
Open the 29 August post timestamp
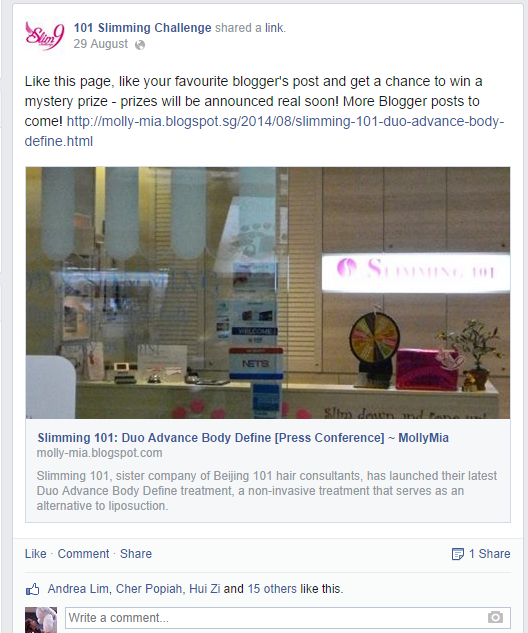(x=101, y=44)
